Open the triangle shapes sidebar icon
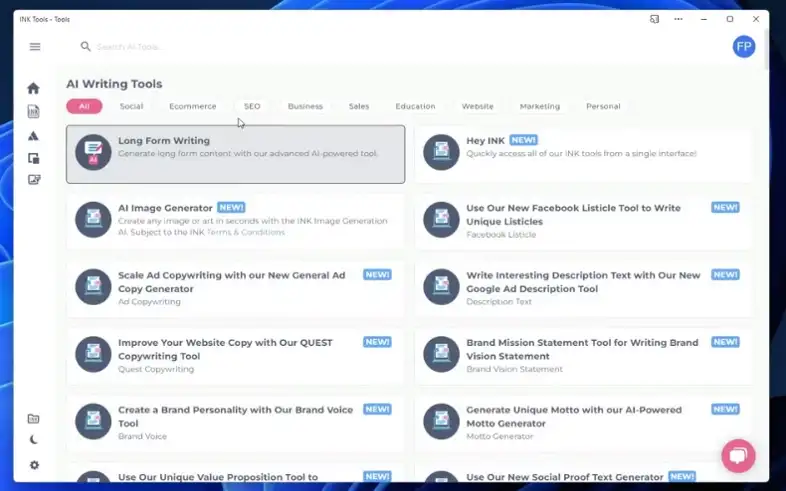The image size is (786, 491). click(x=34, y=135)
